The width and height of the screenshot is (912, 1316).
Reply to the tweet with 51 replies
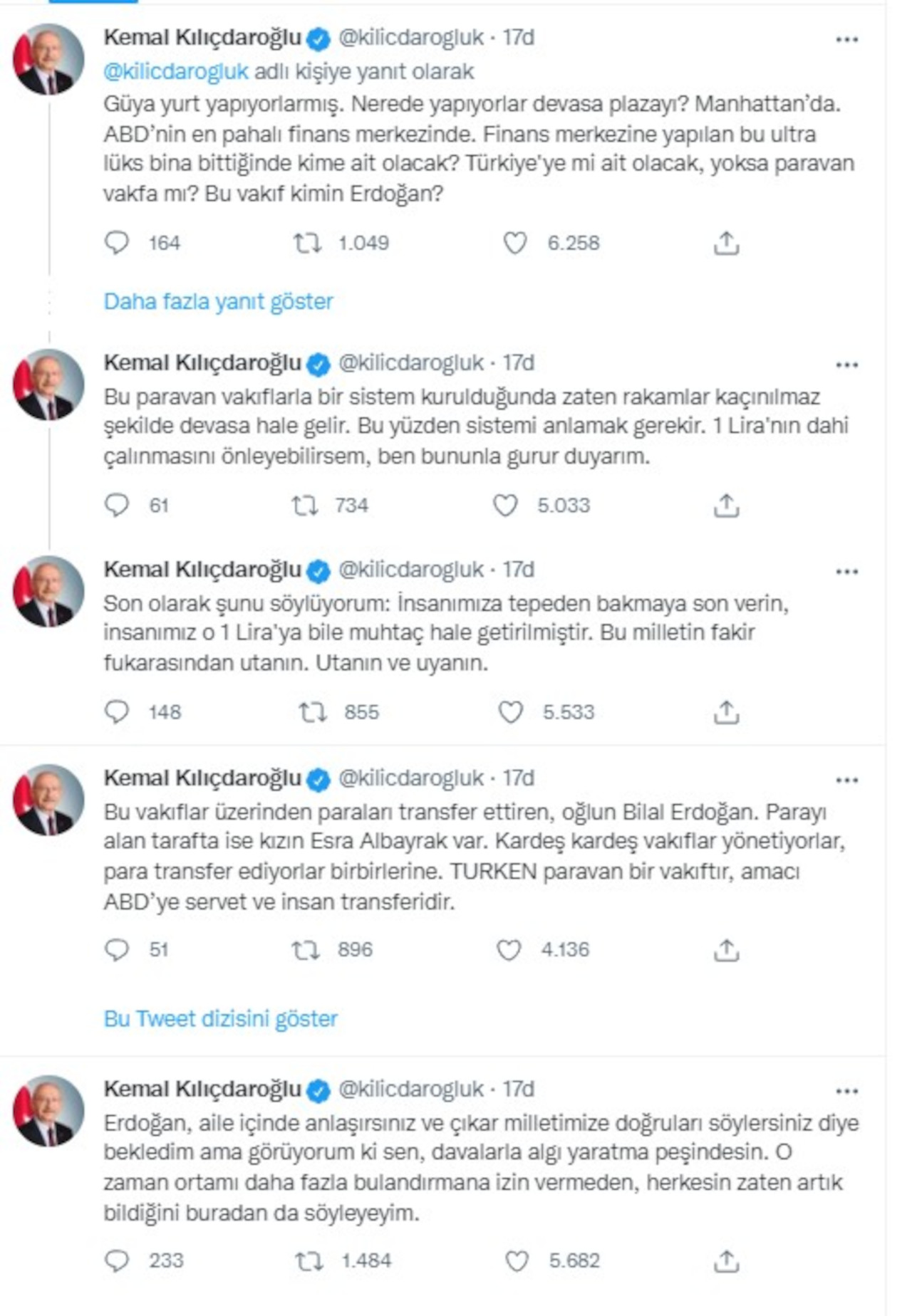point(117,949)
